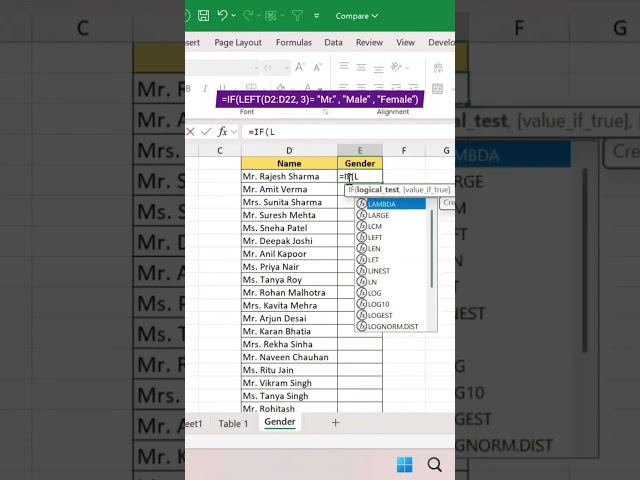This screenshot has height=480, width=640.
Task: Open the font size dropdown
Action: (x=287, y=68)
